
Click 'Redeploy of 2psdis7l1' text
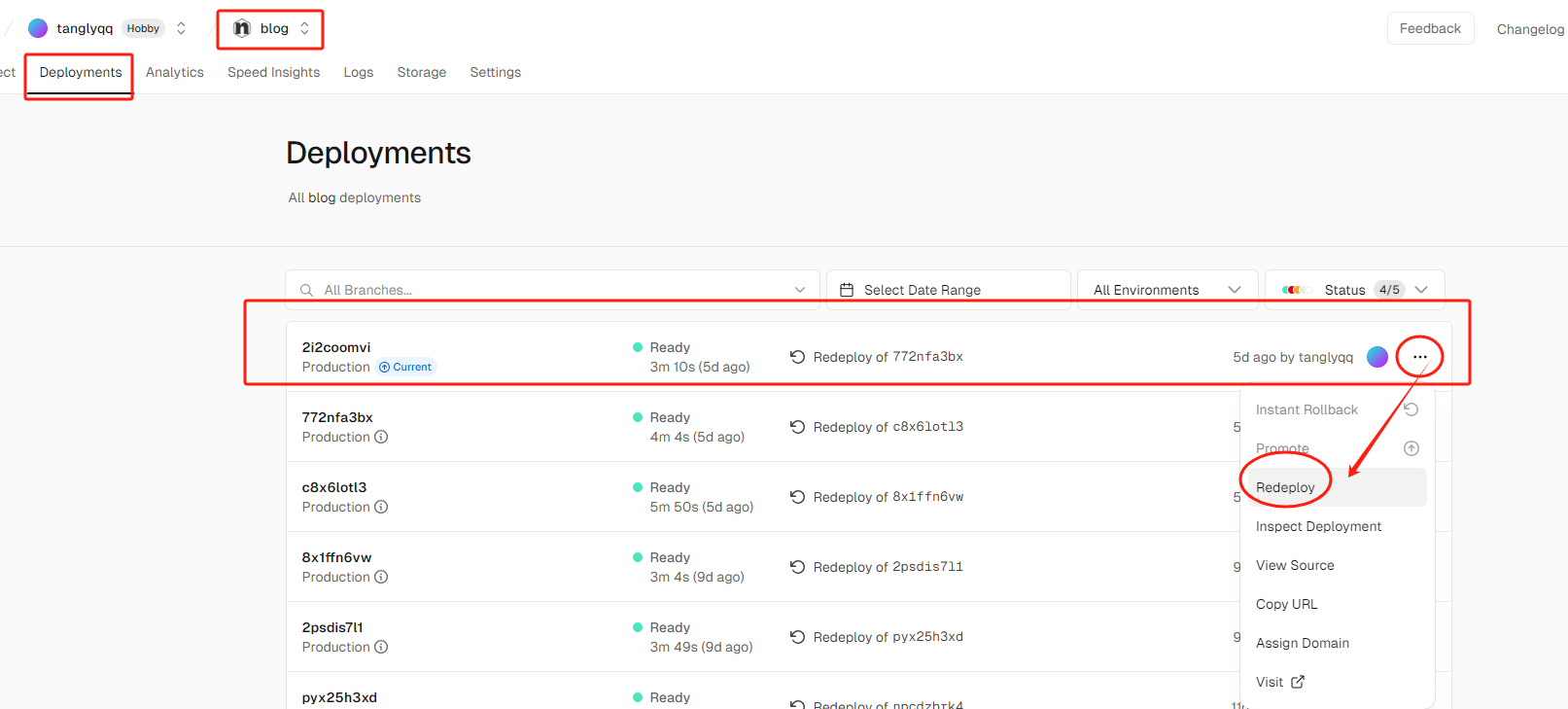[889, 567]
